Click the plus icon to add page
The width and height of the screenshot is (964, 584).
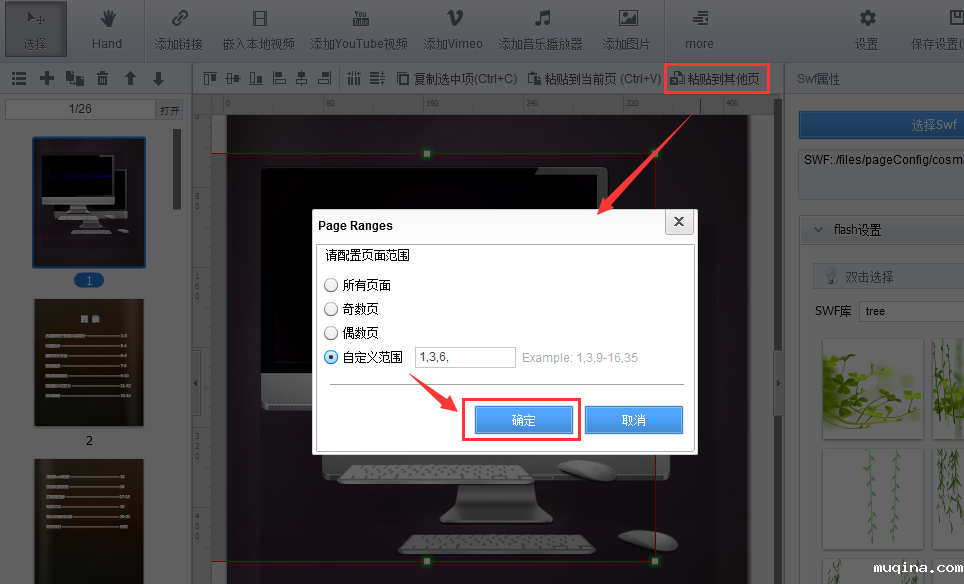click(x=46, y=78)
